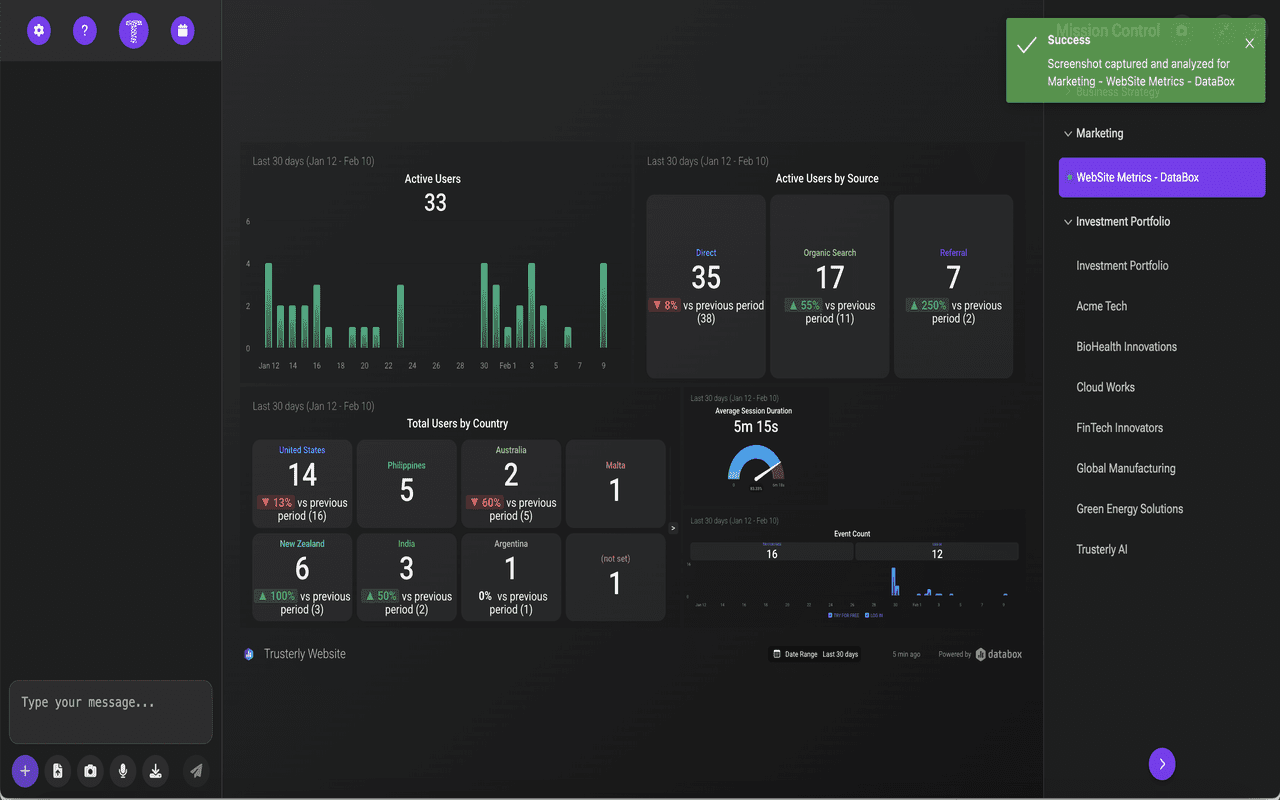Open settings via the gear icon
Image resolution: width=1280 pixels, height=800 pixels.
pyautogui.click(x=39, y=31)
